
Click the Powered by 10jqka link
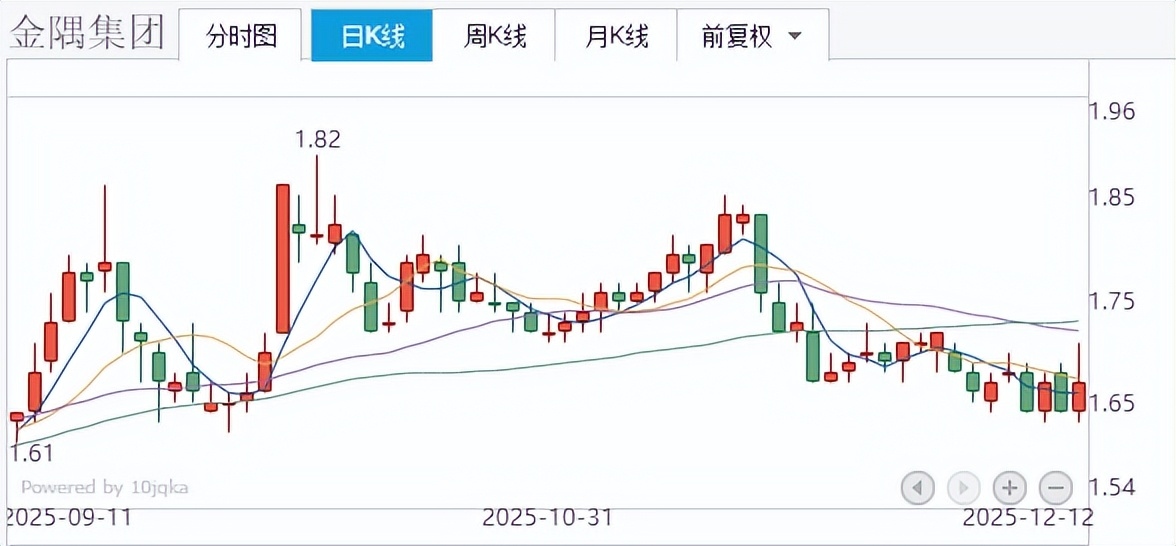pyautogui.click(x=105, y=488)
